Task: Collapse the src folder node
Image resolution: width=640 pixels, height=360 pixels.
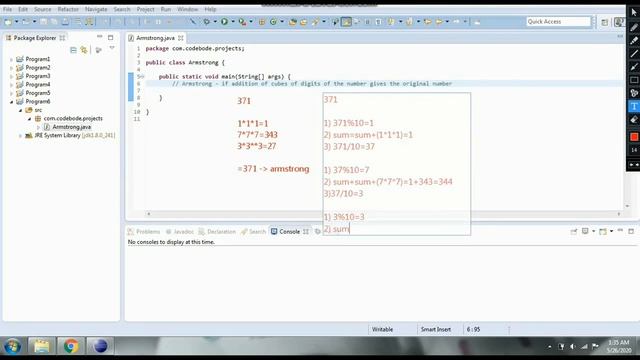Action: point(20,111)
